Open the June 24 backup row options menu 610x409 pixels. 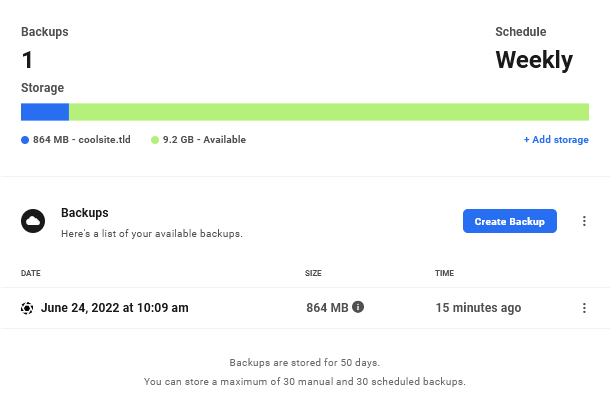coord(584,308)
